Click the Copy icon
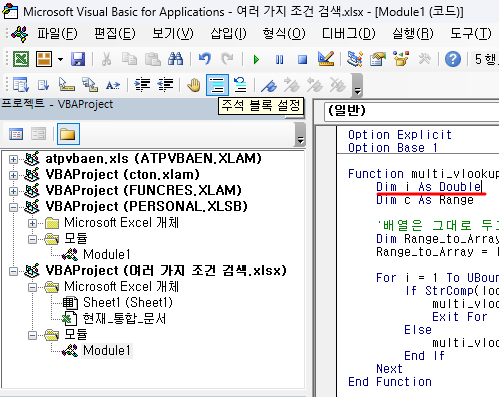The width and height of the screenshot is (499, 397). tap(129, 59)
